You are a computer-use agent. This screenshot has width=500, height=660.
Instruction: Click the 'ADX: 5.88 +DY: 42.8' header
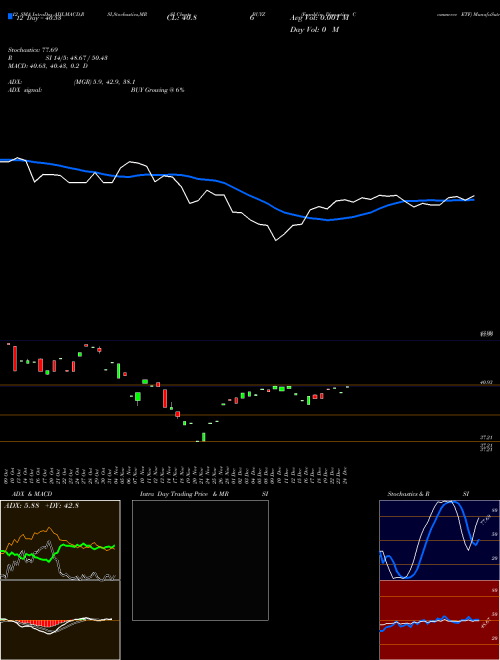click(41, 506)
